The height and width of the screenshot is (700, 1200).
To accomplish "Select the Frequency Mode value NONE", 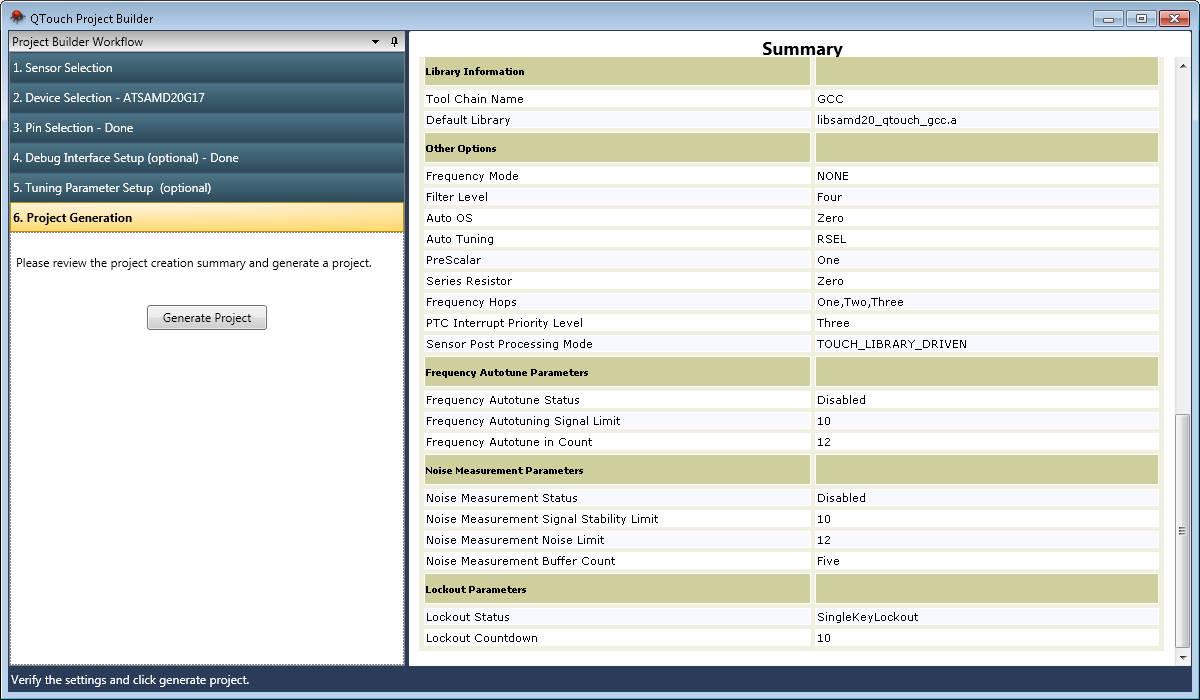I will click(x=833, y=176).
